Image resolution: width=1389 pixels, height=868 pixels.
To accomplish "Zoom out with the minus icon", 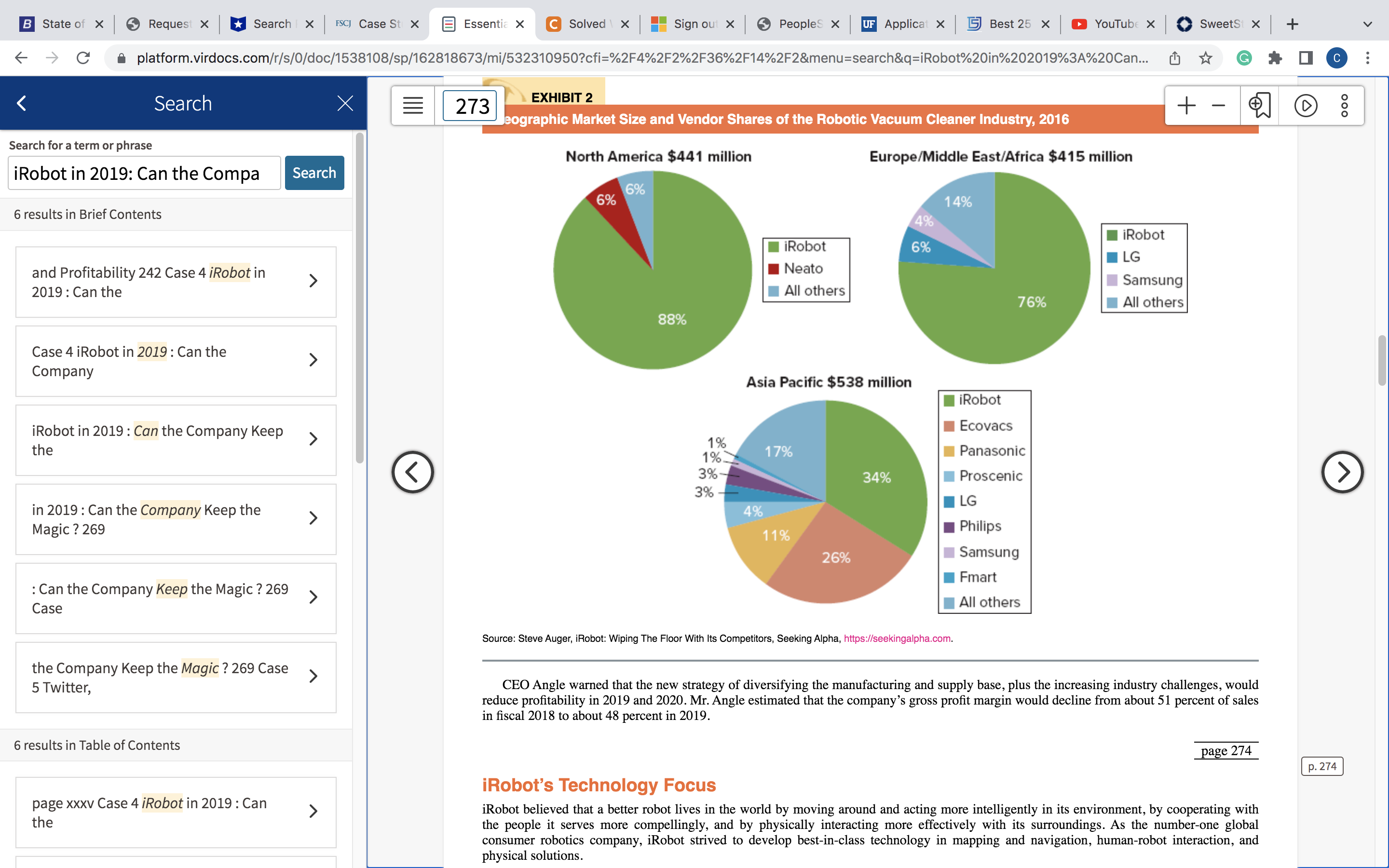I will 1218,106.
